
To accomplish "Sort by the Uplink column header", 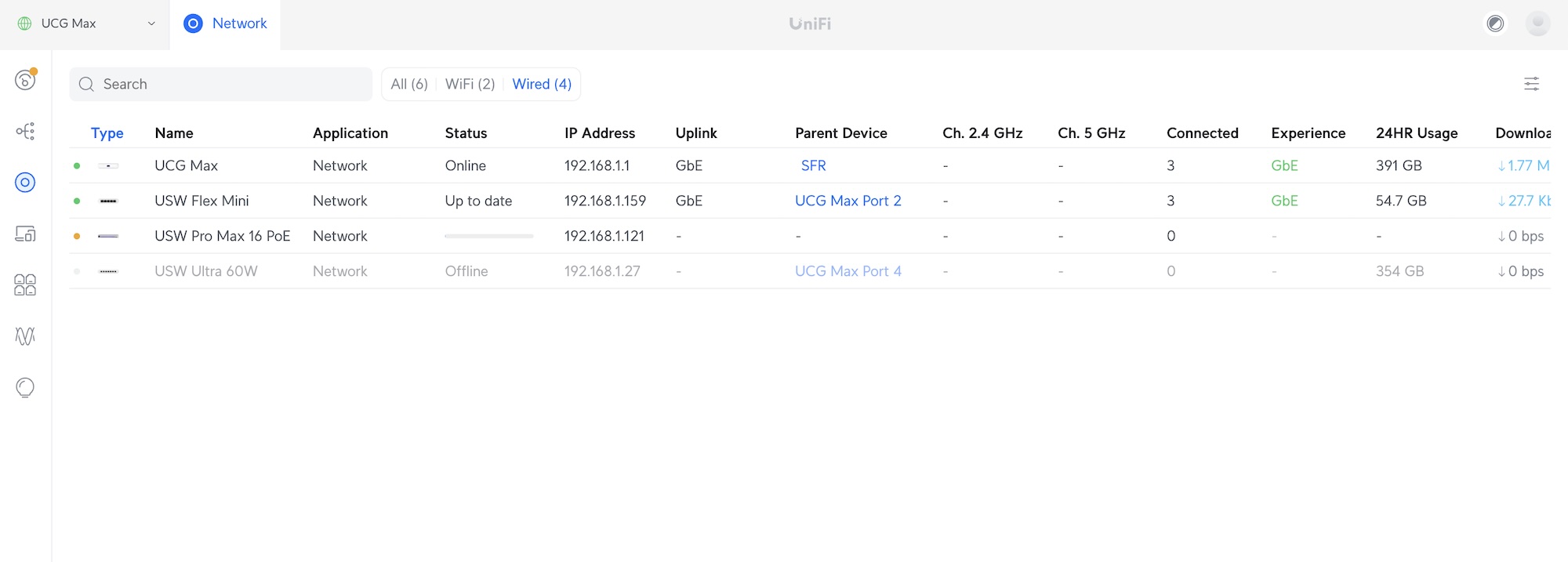I will (696, 133).
